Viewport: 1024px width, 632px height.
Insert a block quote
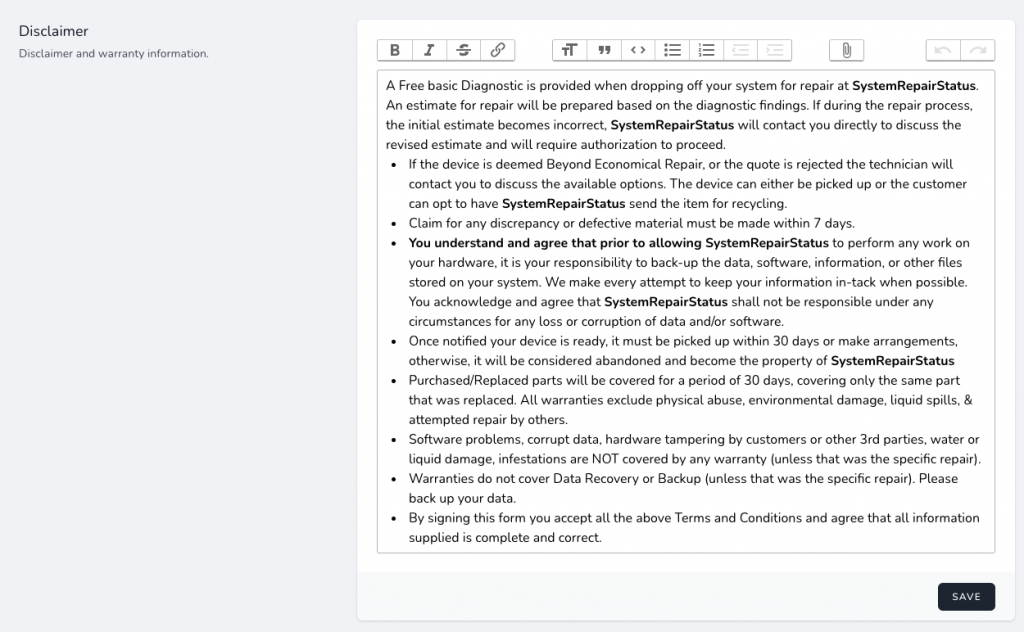tap(604, 50)
